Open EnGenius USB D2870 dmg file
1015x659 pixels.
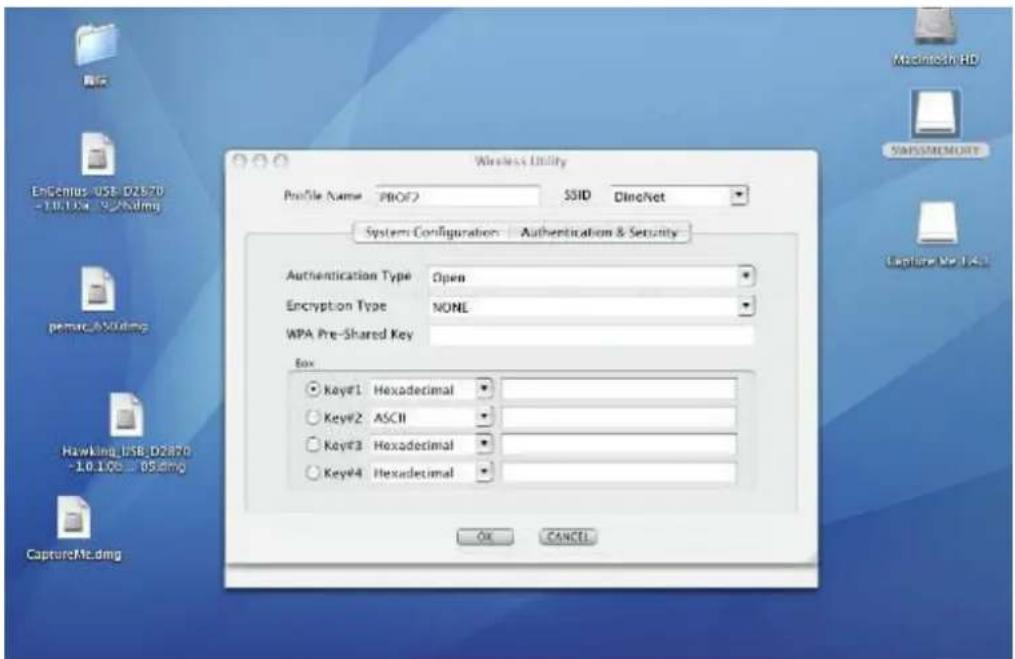click(x=98, y=154)
